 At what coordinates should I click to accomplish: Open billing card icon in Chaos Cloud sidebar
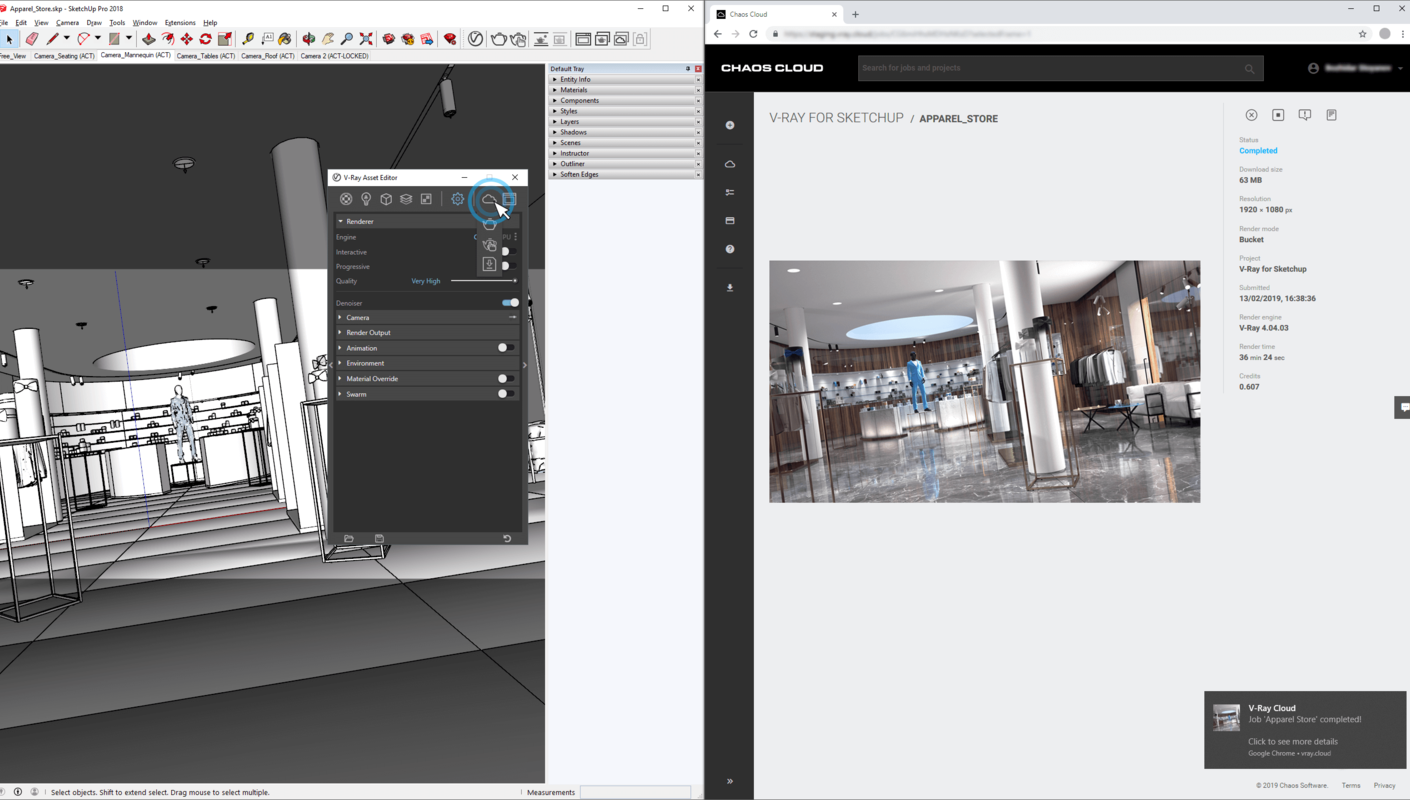click(730, 220)
